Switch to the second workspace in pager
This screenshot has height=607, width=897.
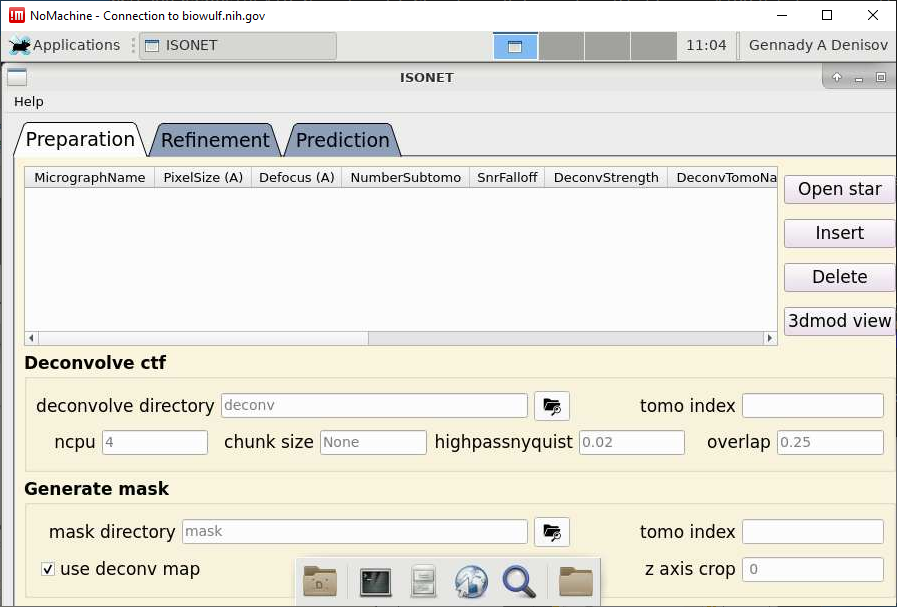click(x=561, y=46)
